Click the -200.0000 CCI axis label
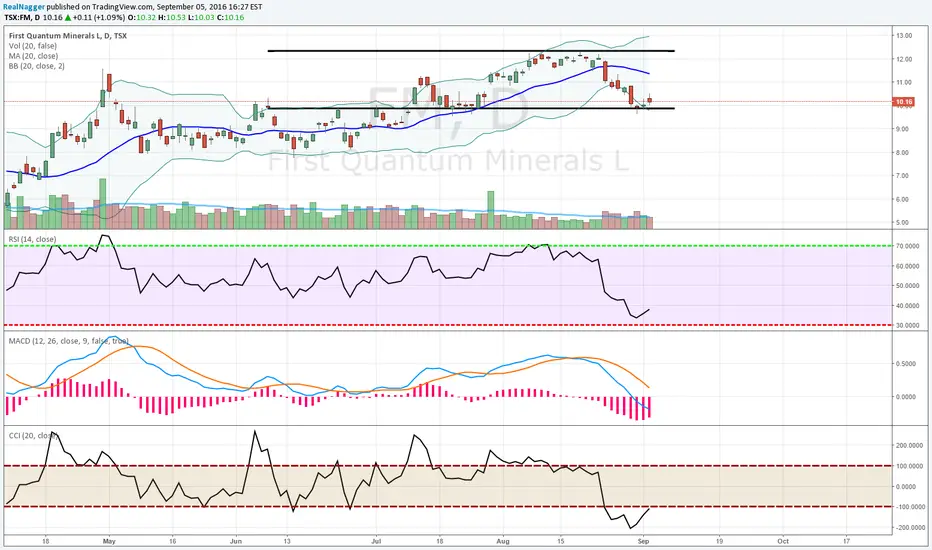Screen dimensions: 932x550 910,527
